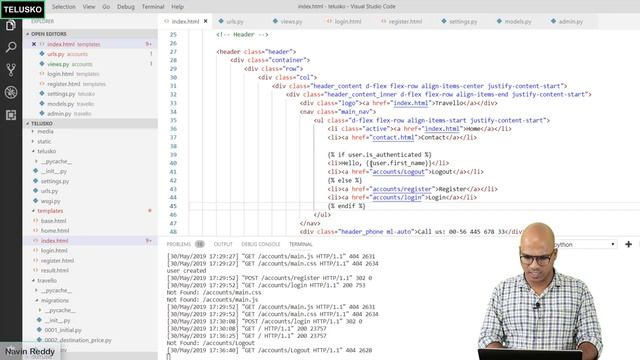The width and height of the screenshot is (640, 360).
Task: Open the Go menu
Action: click(x=106, y=7)
